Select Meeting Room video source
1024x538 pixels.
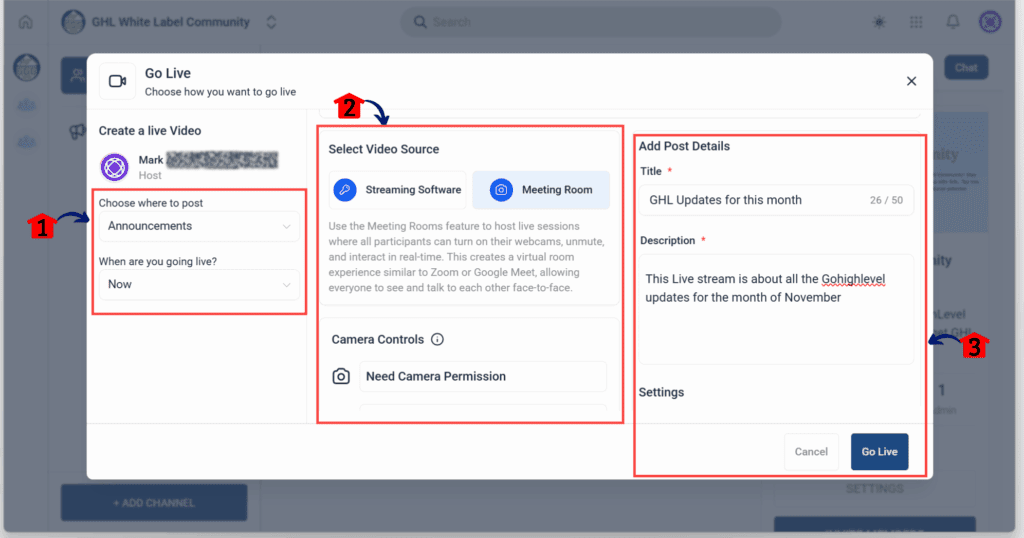(541, 190)
